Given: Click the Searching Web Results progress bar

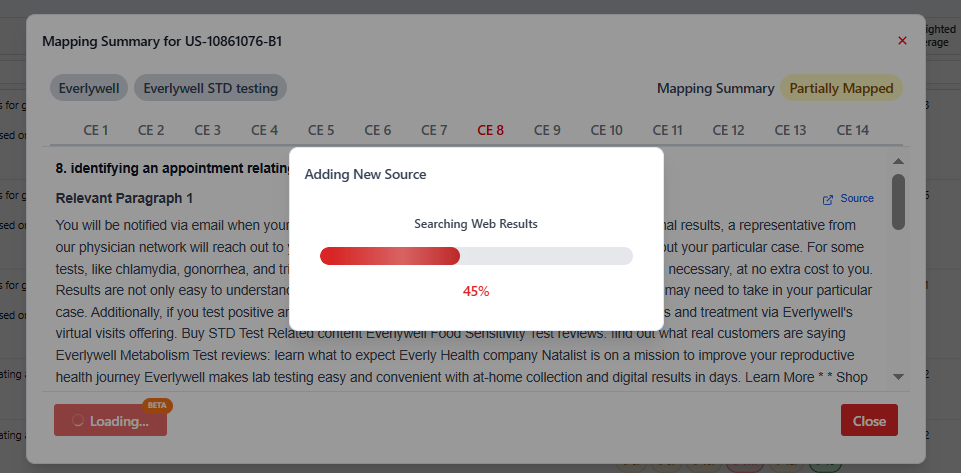Looking at the screenshot, I should tap(476, 256).
